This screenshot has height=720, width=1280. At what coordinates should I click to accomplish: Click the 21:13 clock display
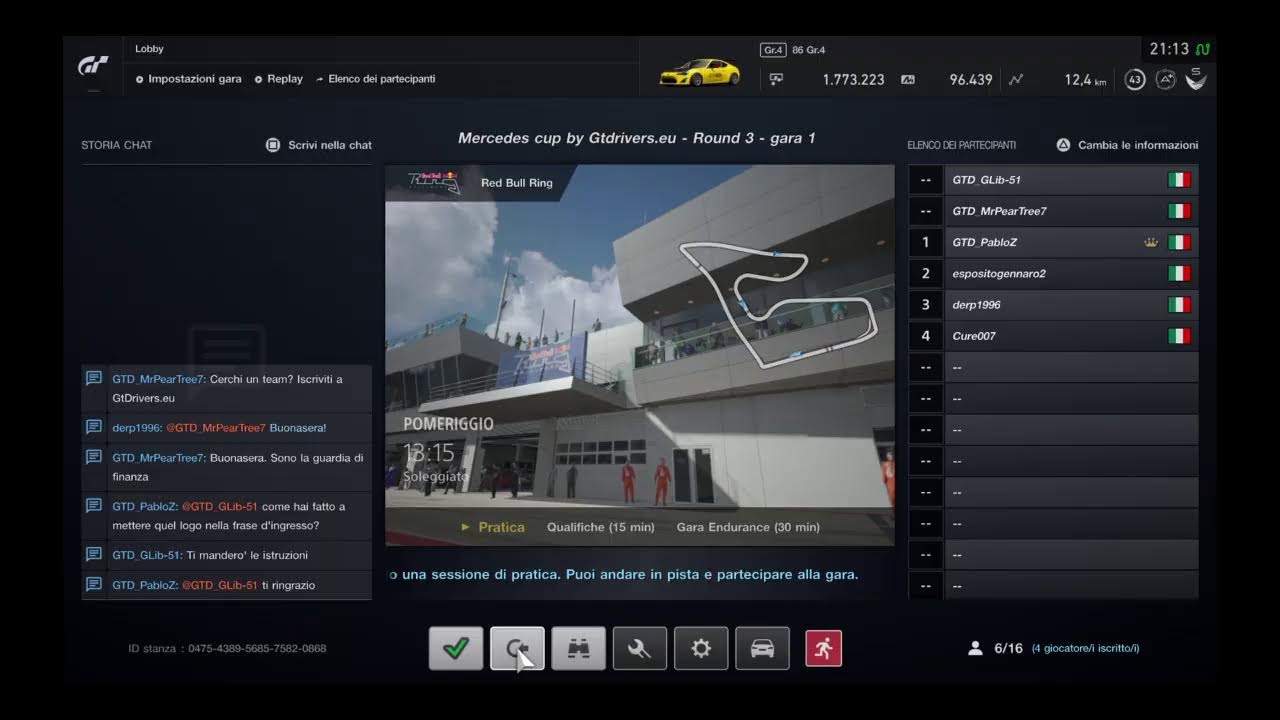point(1169,49)
